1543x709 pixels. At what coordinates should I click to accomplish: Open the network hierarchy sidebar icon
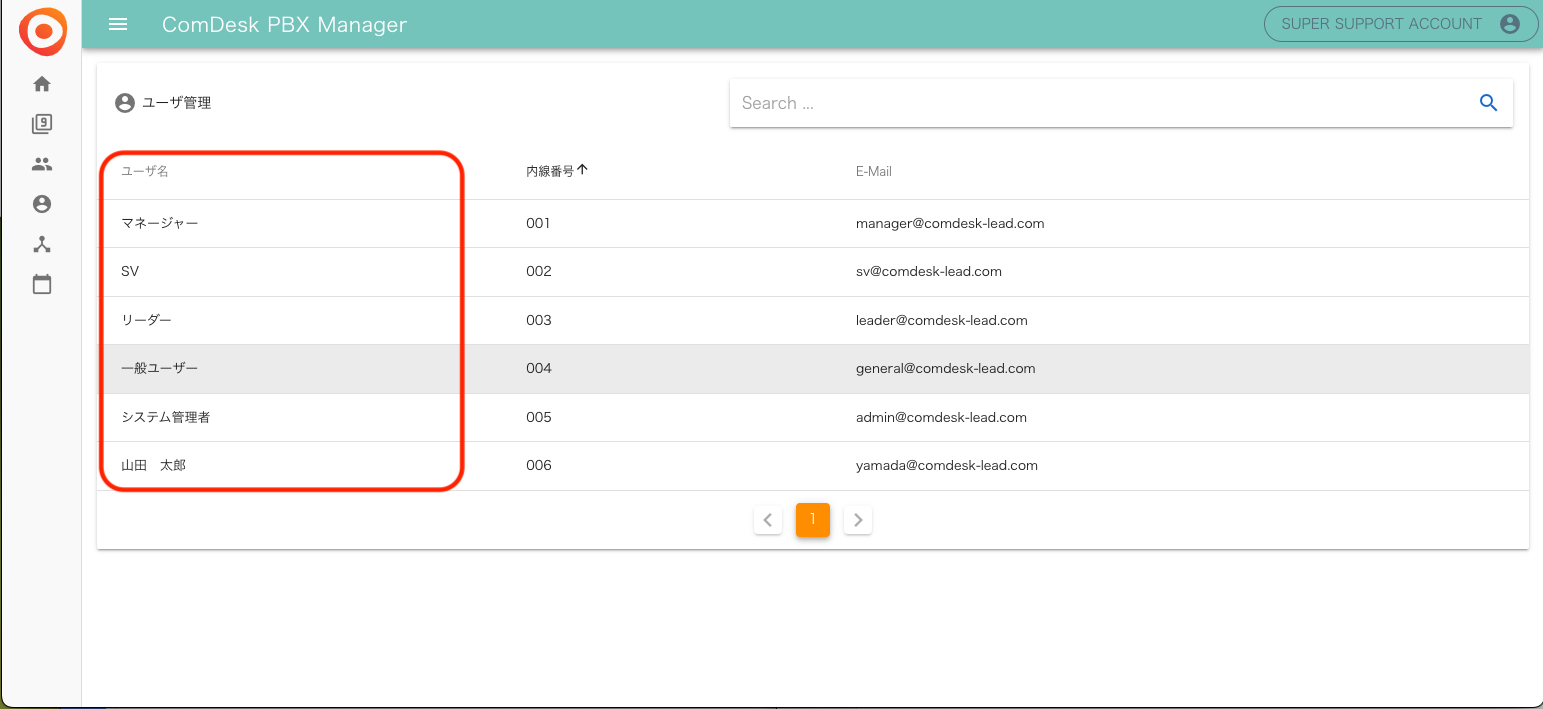point(42,245)
